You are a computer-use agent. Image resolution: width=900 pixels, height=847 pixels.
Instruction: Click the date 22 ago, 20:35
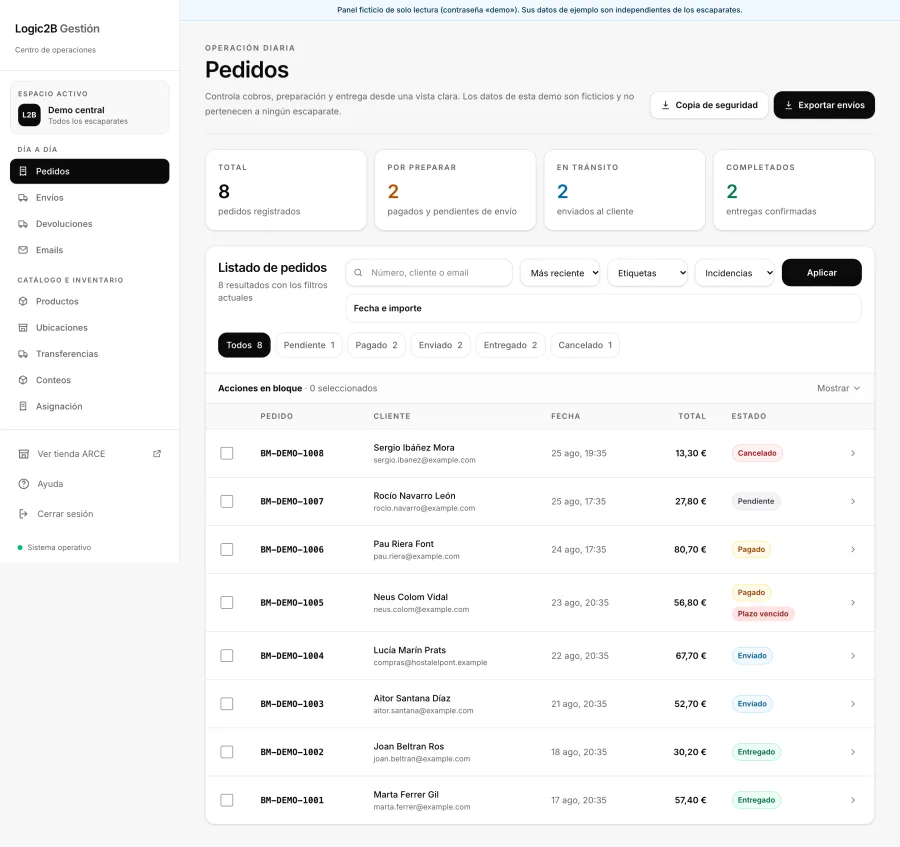pos(580,655)
